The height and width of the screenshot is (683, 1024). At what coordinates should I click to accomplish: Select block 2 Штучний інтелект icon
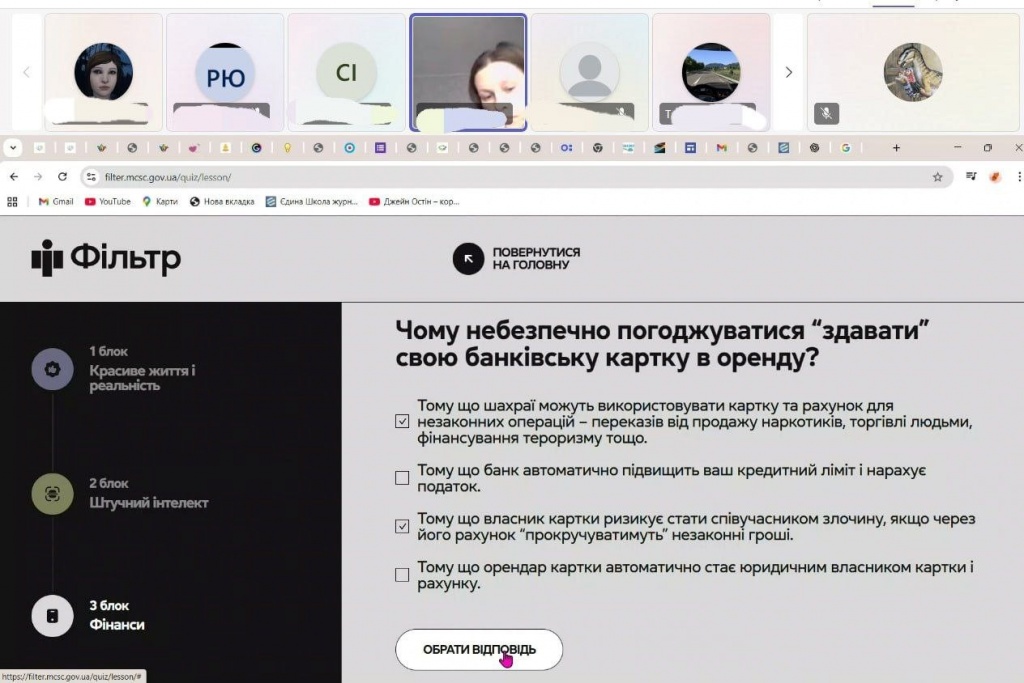click(52, 493)
